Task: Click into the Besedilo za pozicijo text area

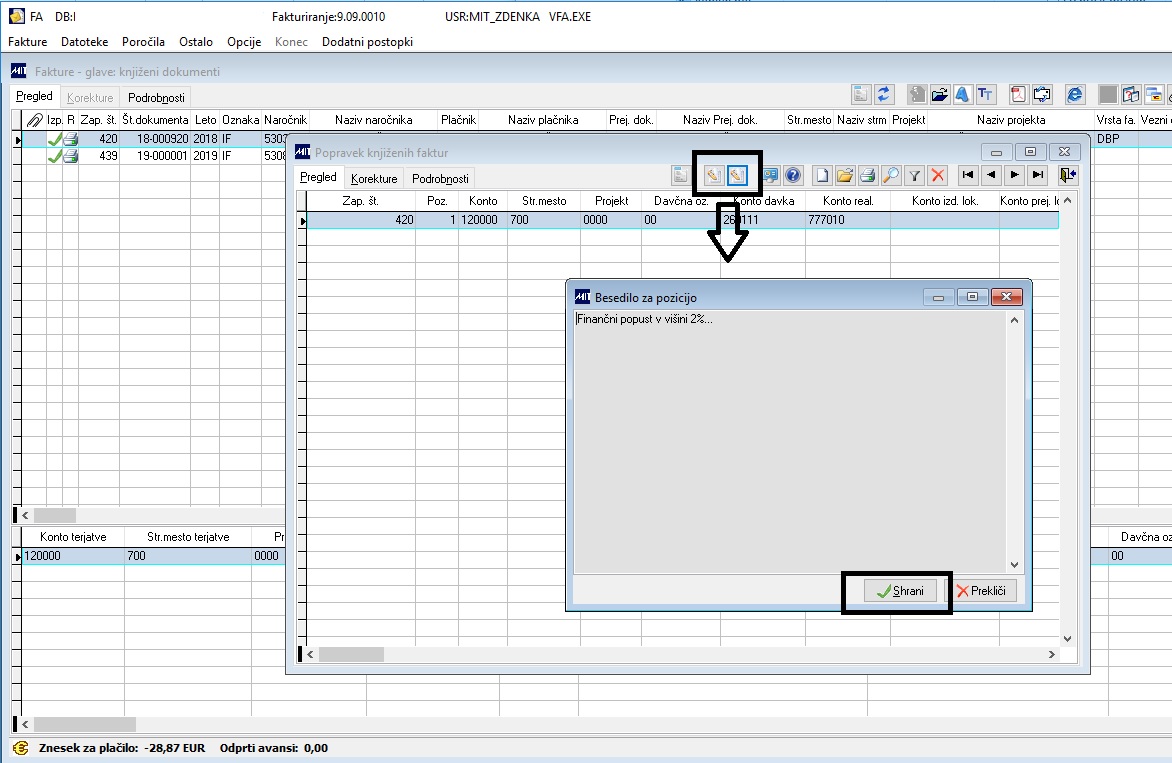Action: tap(790, 442)
